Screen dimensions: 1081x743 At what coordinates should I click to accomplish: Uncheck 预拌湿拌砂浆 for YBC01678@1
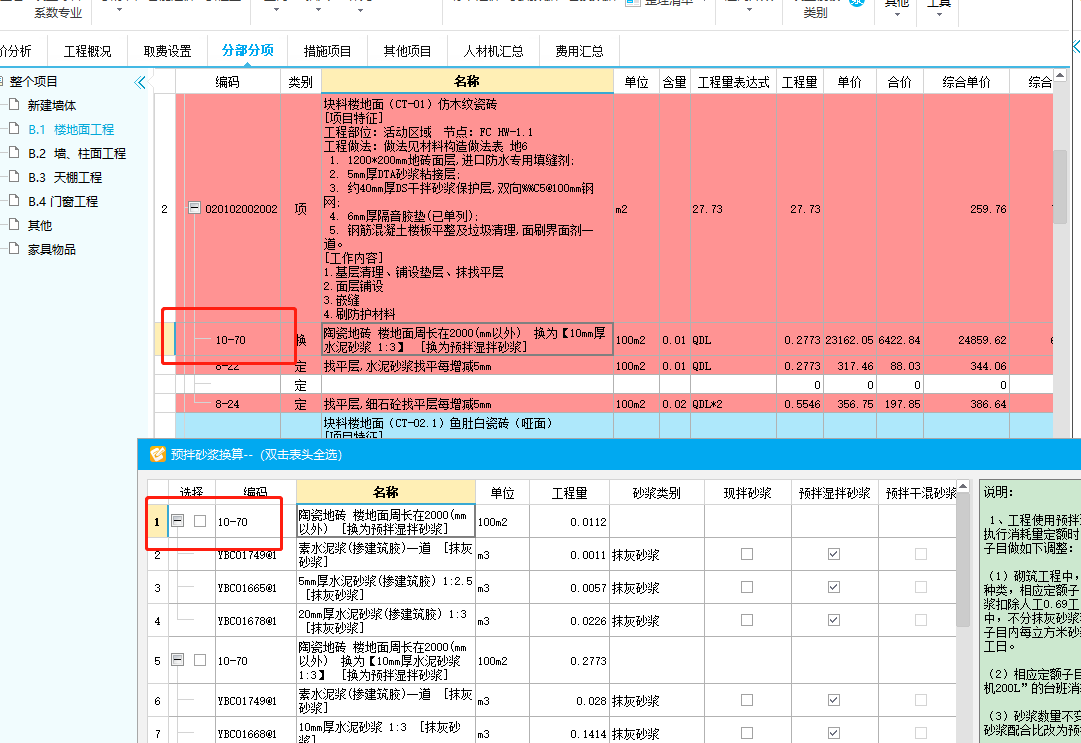834,620
